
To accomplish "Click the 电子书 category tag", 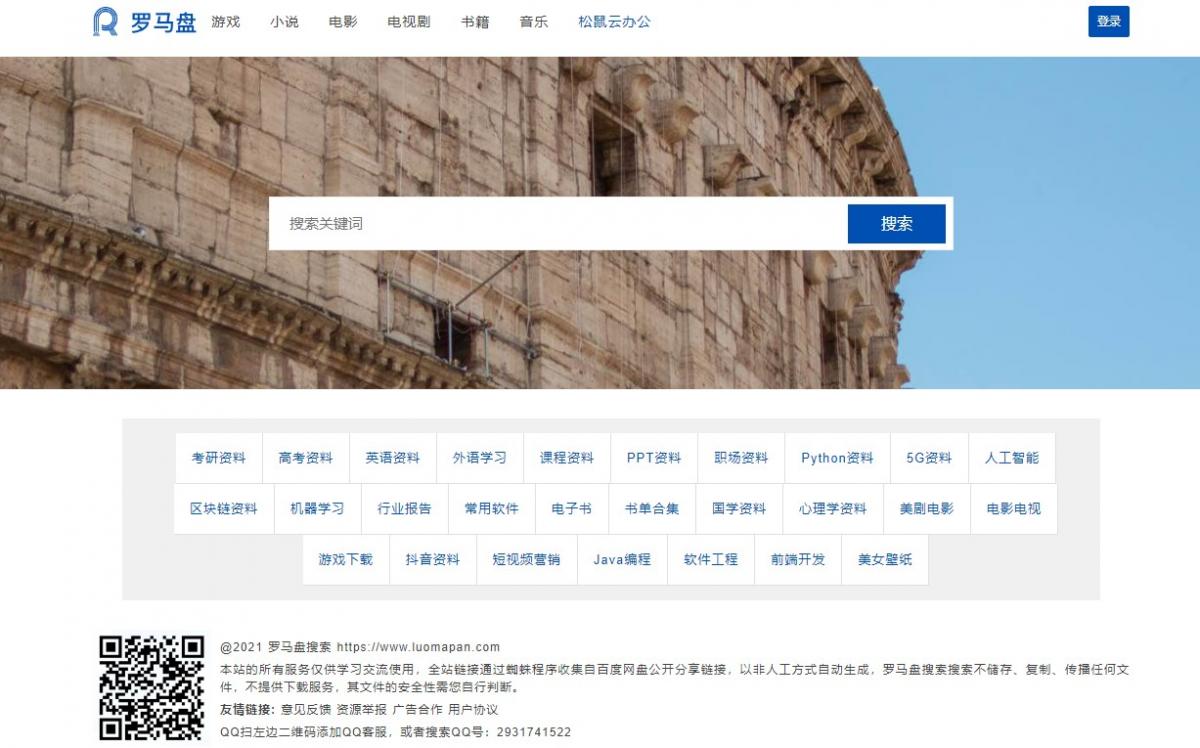I will [572, 509].
